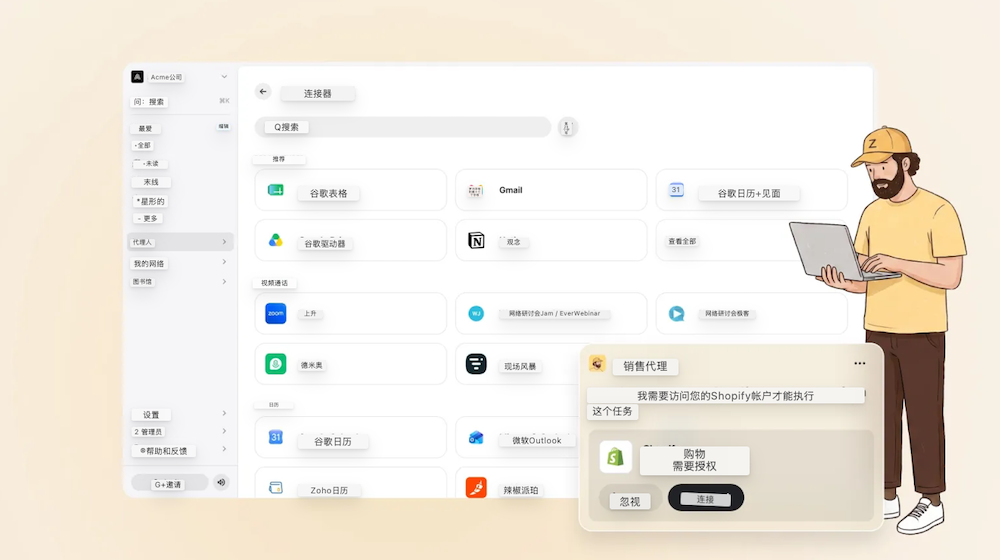The height and width of the screenshot is (560, 1000).
Task: Open the 谷歌日历+见面 calendar icon
Action: point(676,189)
